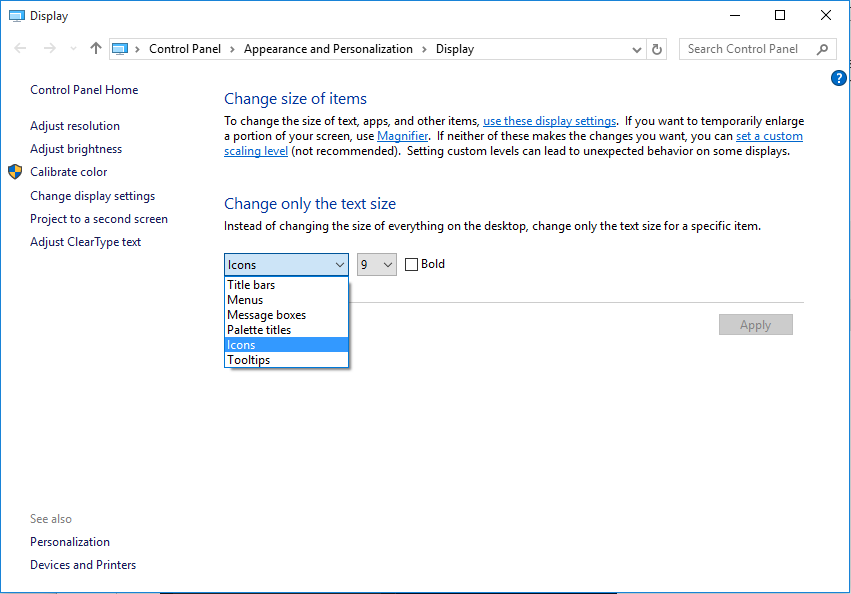Select Title bars from the list
Screen dimensions: 851x594
coord(286,285)
